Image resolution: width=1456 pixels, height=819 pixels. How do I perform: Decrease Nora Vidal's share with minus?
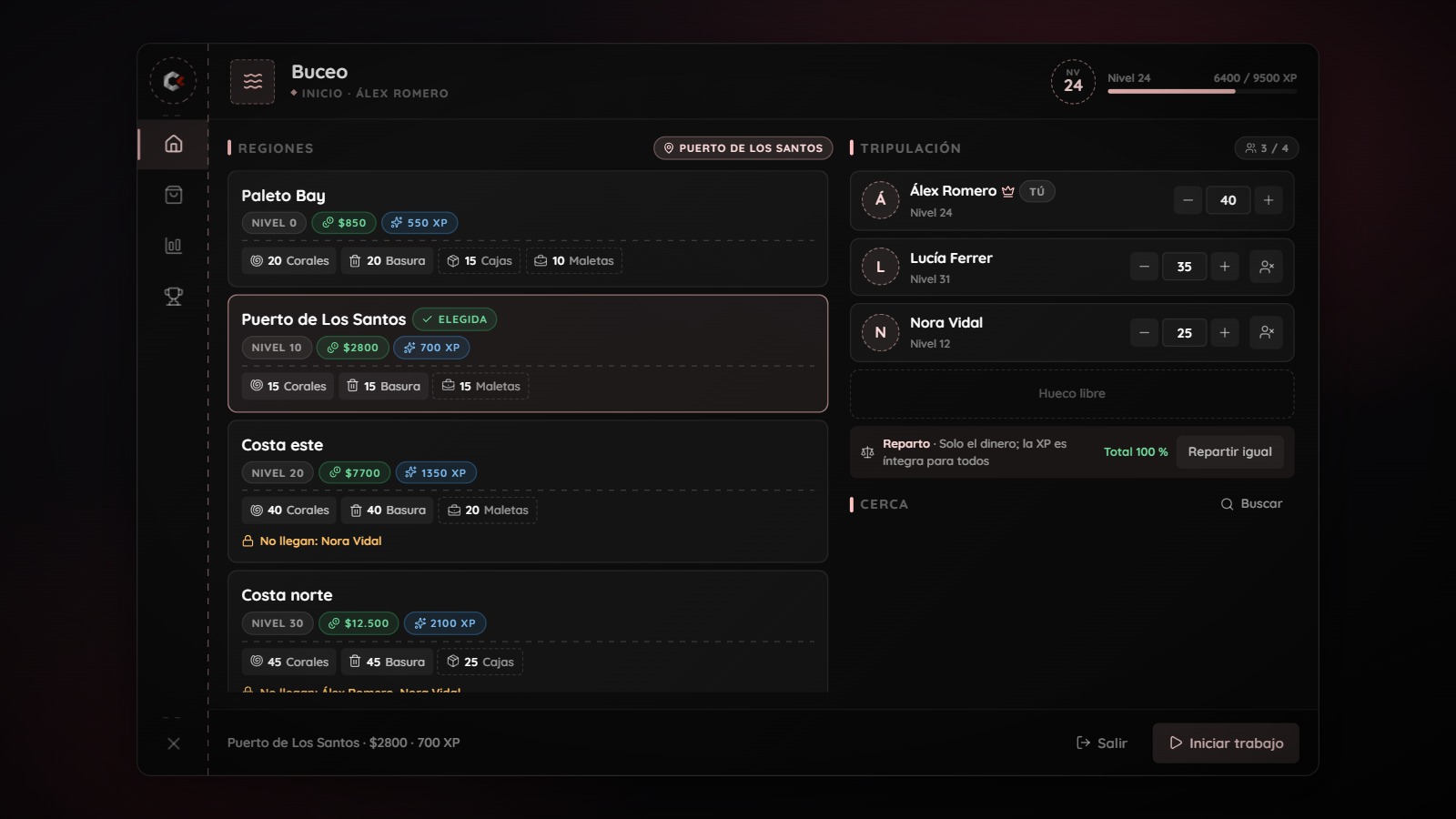point(1144,333)
